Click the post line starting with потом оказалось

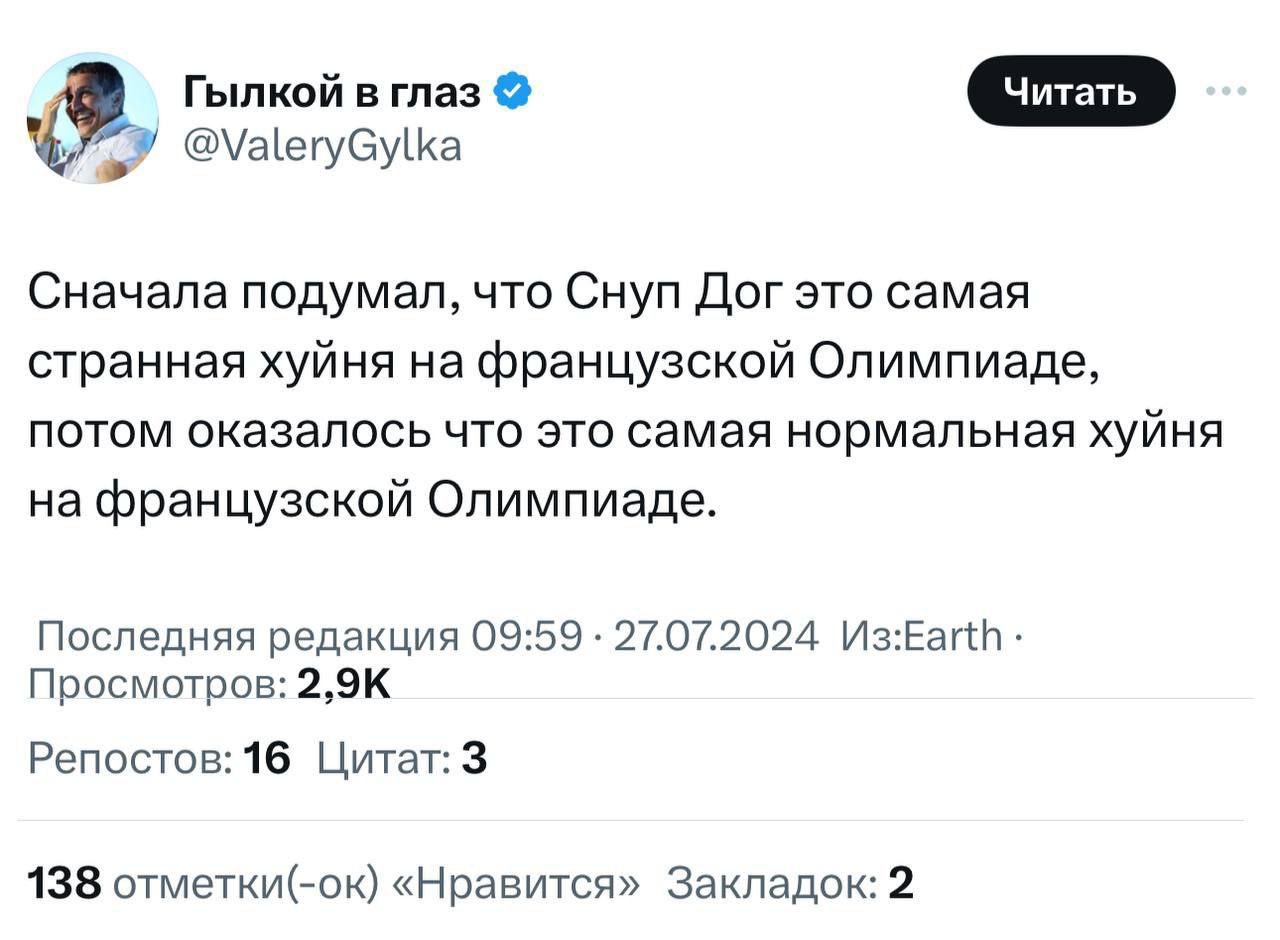coord(626,431)
